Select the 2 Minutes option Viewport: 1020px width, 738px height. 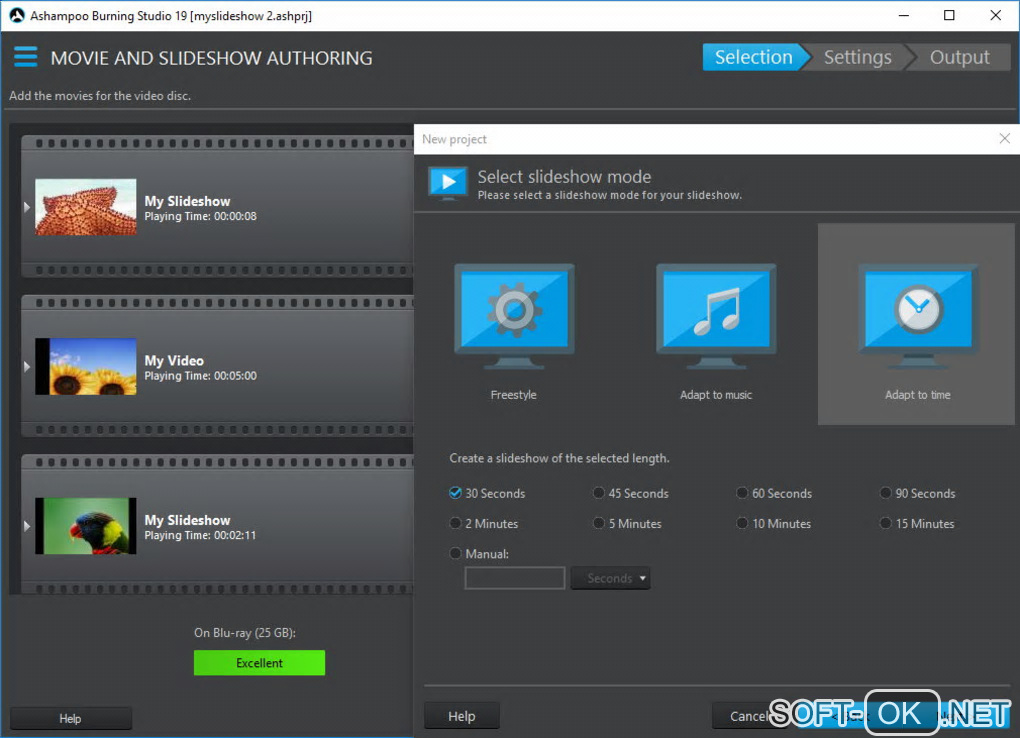[x=484, y=523]
